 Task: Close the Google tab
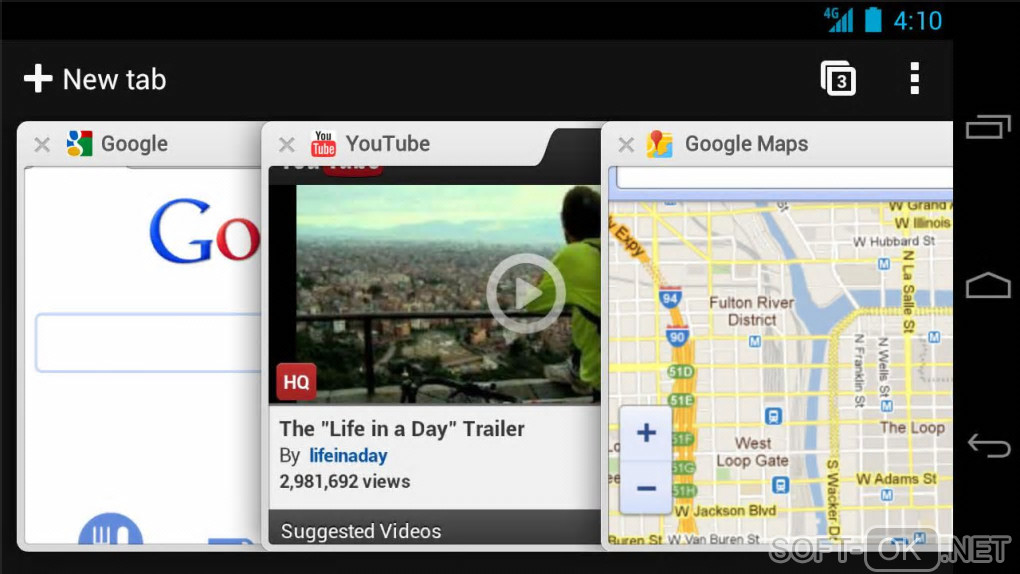tap(42, 144)
